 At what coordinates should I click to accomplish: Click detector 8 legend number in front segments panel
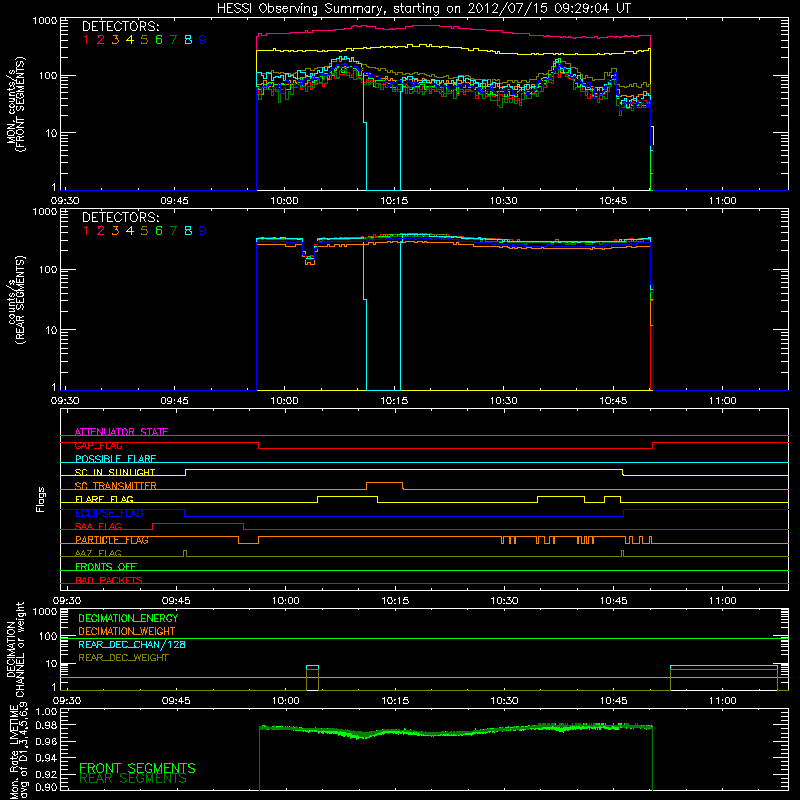188,40
